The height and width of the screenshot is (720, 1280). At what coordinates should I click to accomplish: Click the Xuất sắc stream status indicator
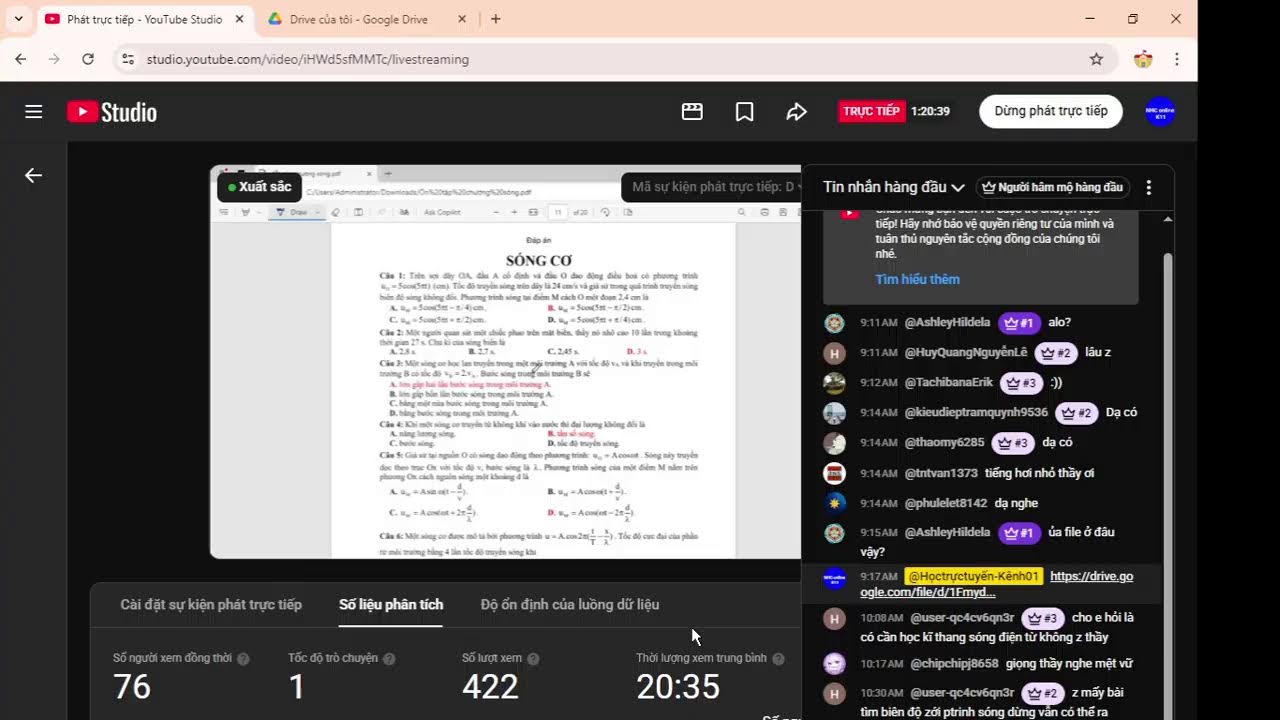pos(260,187)
